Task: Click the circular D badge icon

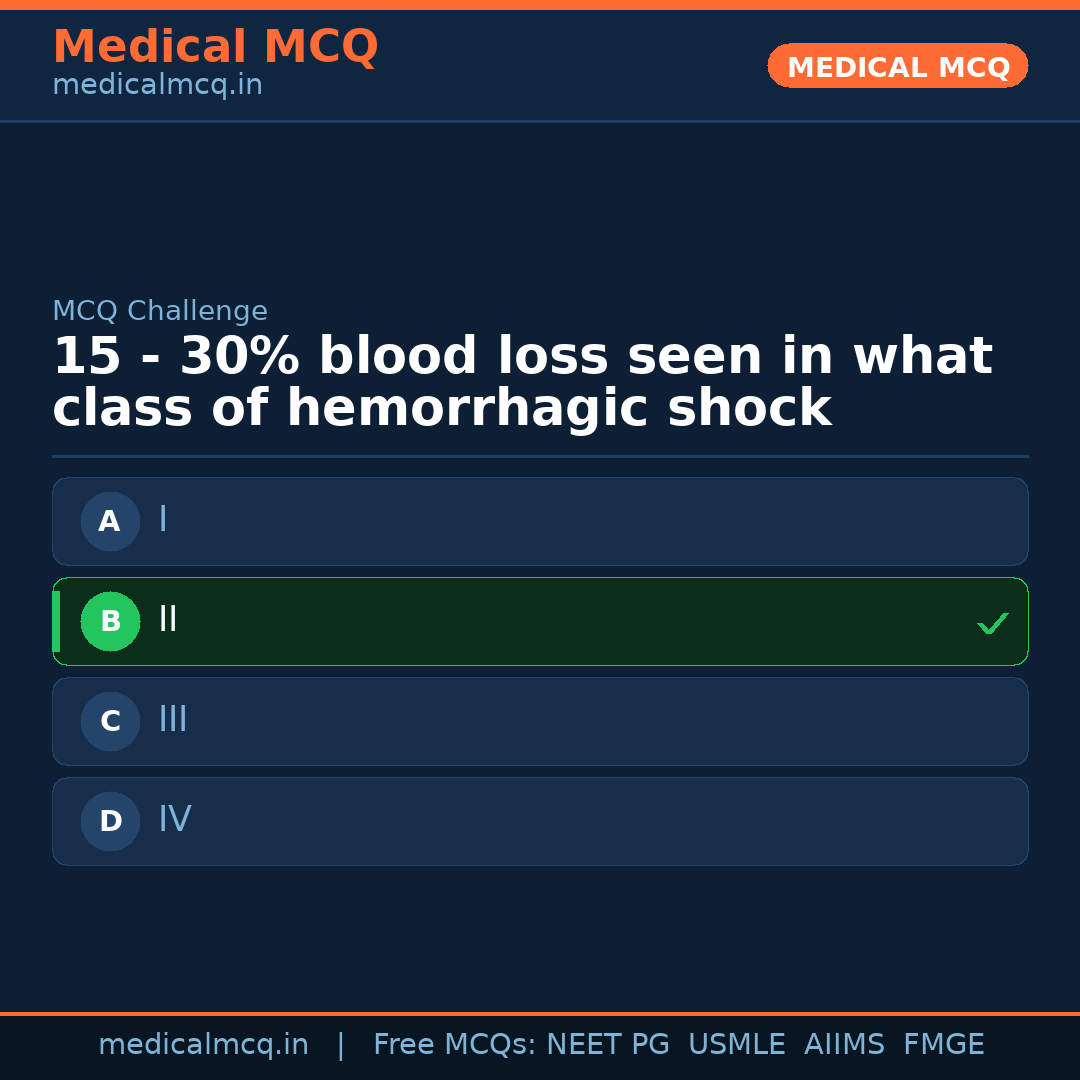Action: pyautogui.click(x=110, y=821)
